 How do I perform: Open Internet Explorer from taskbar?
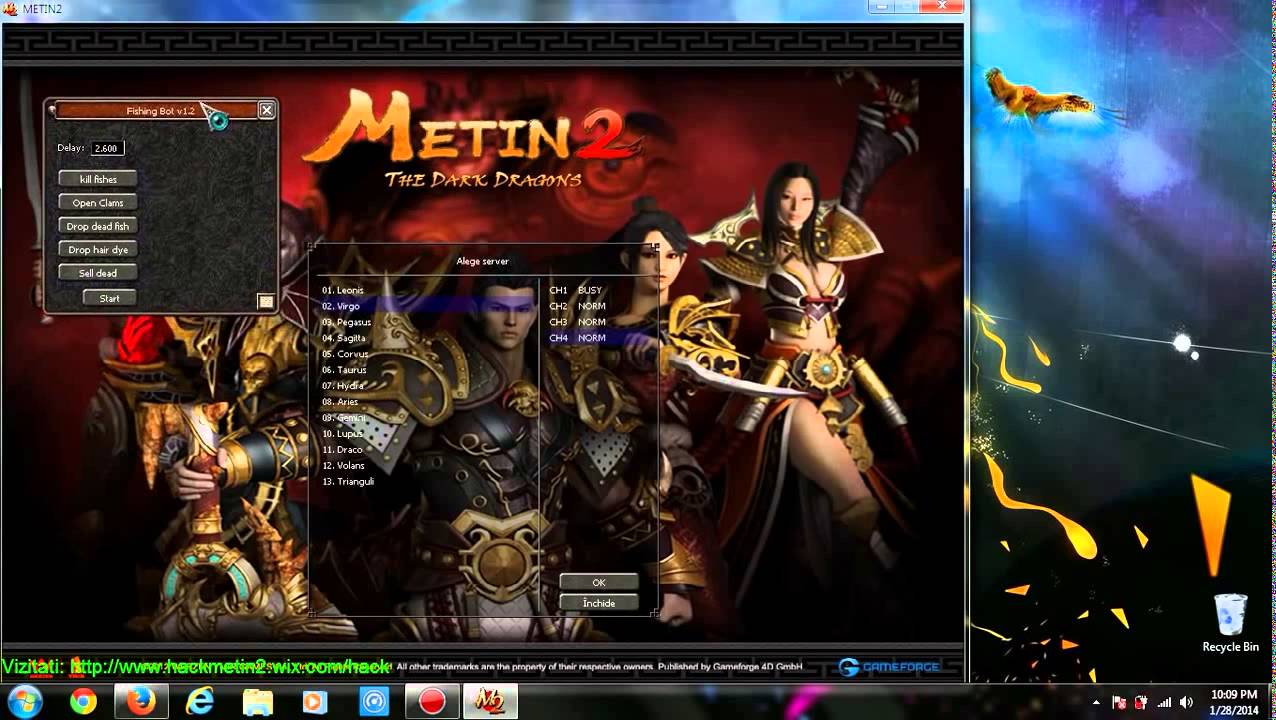point(200,702)
